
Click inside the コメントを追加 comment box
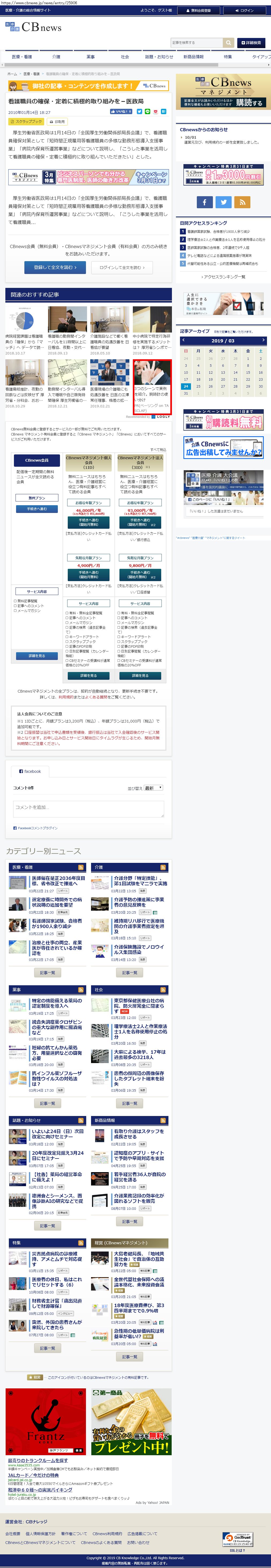click(x=88, y=808)
